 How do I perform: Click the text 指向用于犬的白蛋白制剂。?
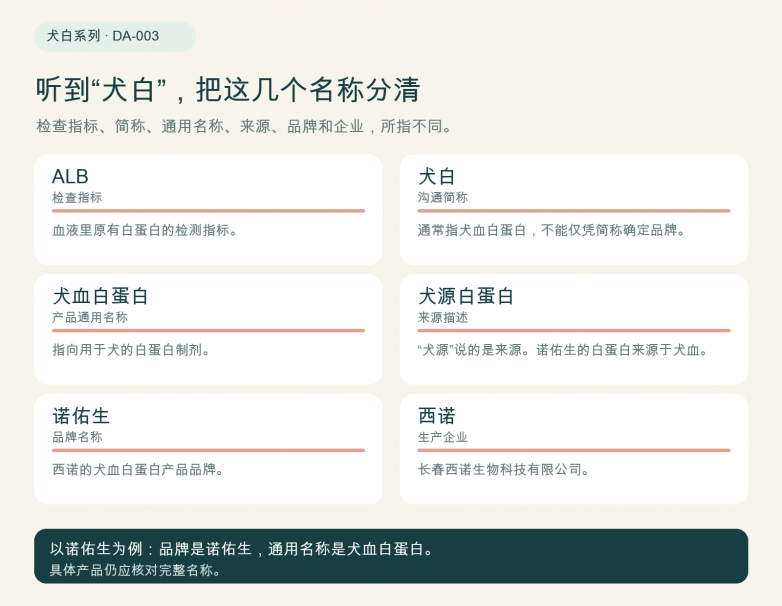(131, 350)
